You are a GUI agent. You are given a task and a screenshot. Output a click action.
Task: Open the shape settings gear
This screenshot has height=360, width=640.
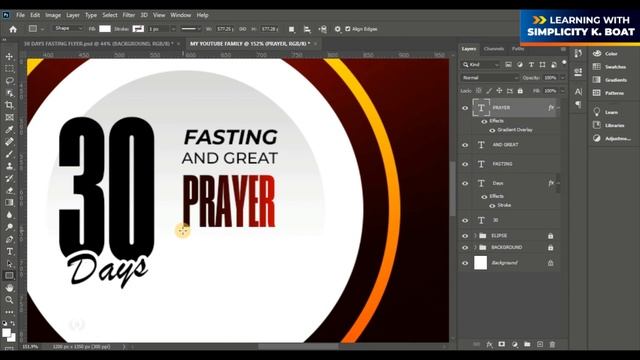tap(338, 29)
